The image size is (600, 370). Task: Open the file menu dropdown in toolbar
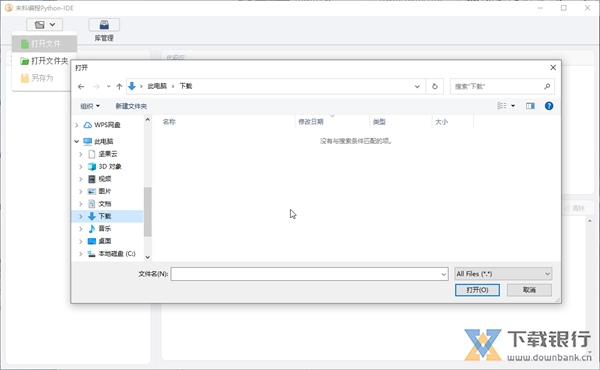pyautogui.click(x=44, y=25)
